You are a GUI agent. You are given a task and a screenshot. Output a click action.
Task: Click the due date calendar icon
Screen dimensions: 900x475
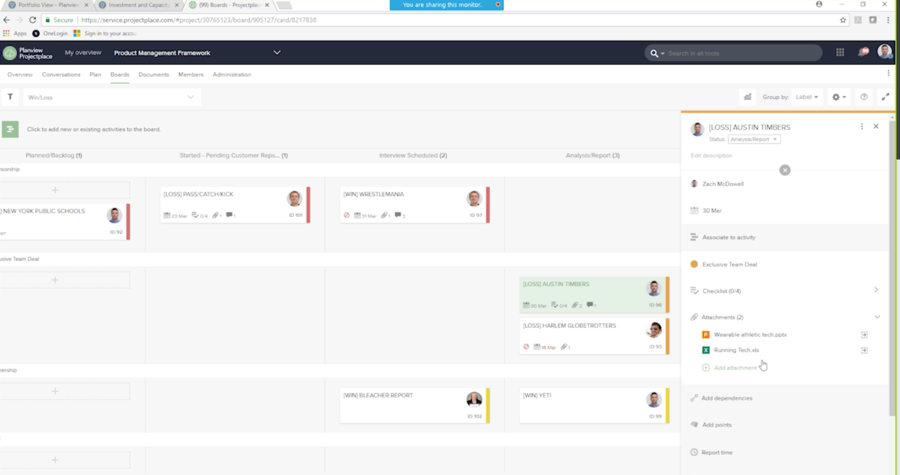click(694, 211)
